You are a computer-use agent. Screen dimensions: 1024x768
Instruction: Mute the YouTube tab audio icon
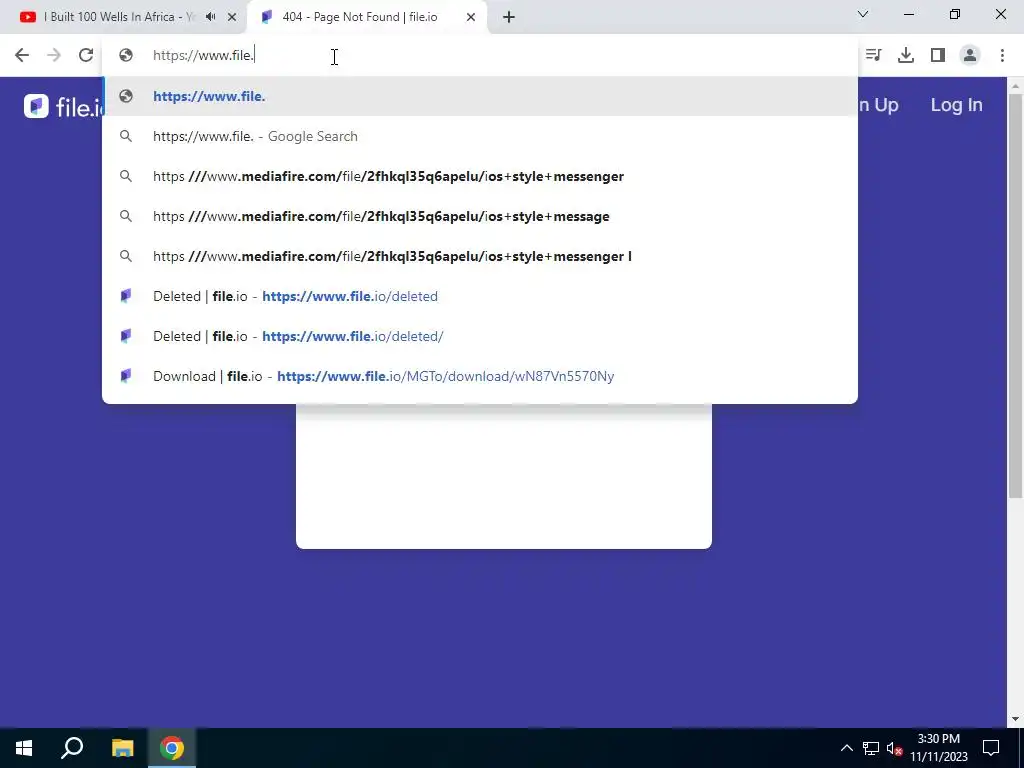pos(210,17)
